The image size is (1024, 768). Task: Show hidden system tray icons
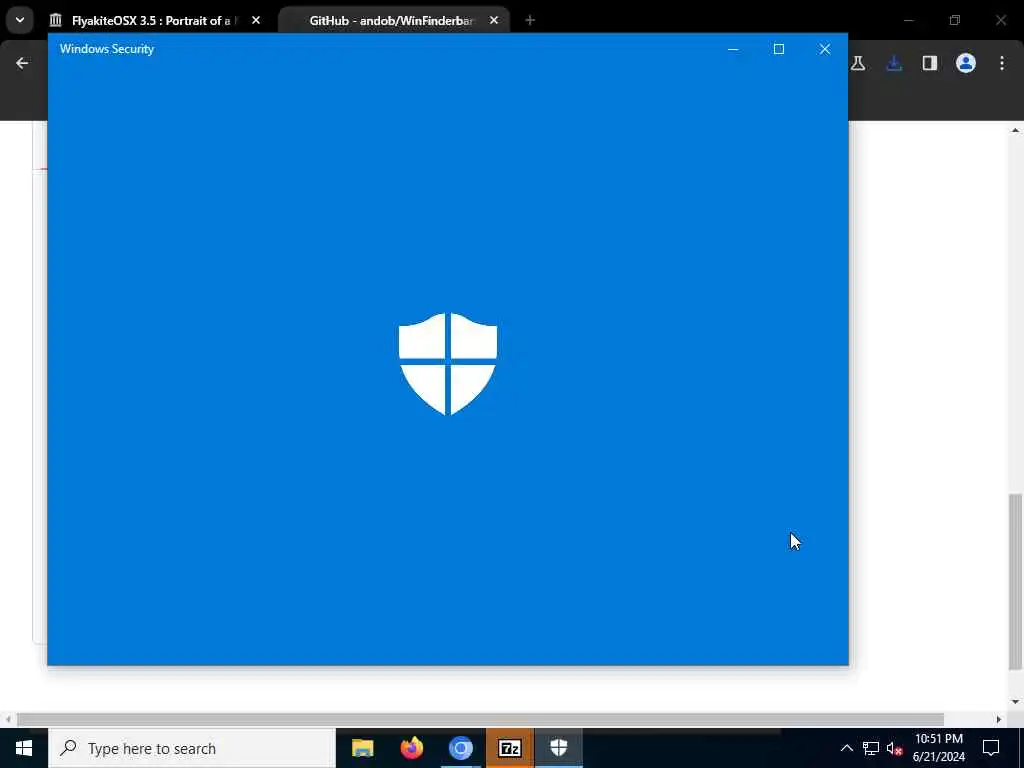tap(846, 748)
